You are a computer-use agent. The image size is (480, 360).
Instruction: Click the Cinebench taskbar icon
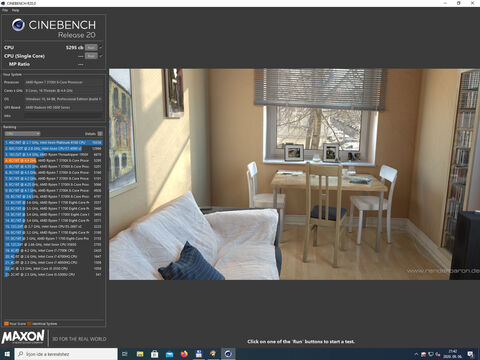[228, 354]
